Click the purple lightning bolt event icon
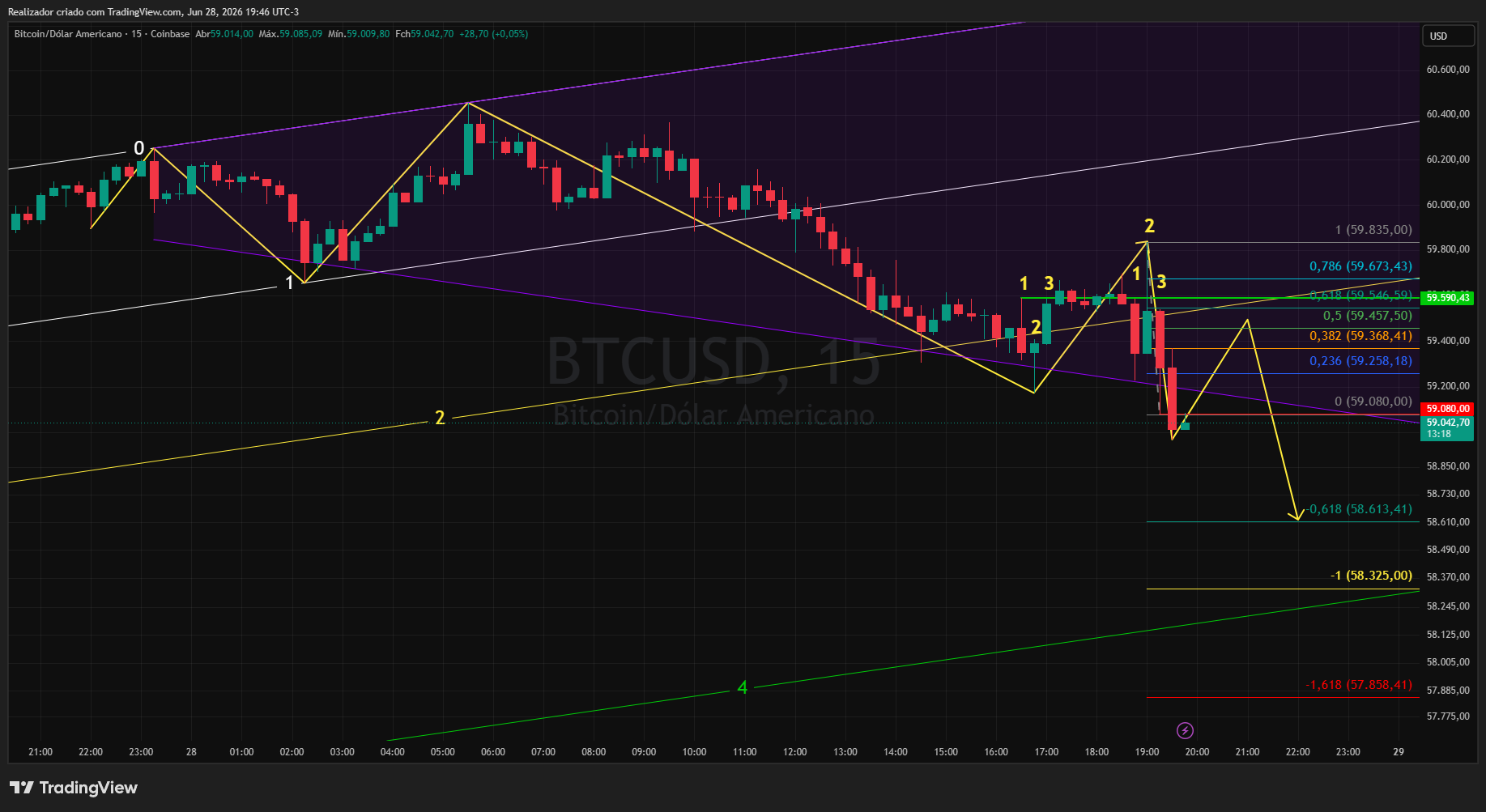1486x812 pixels. point(1185,731)
